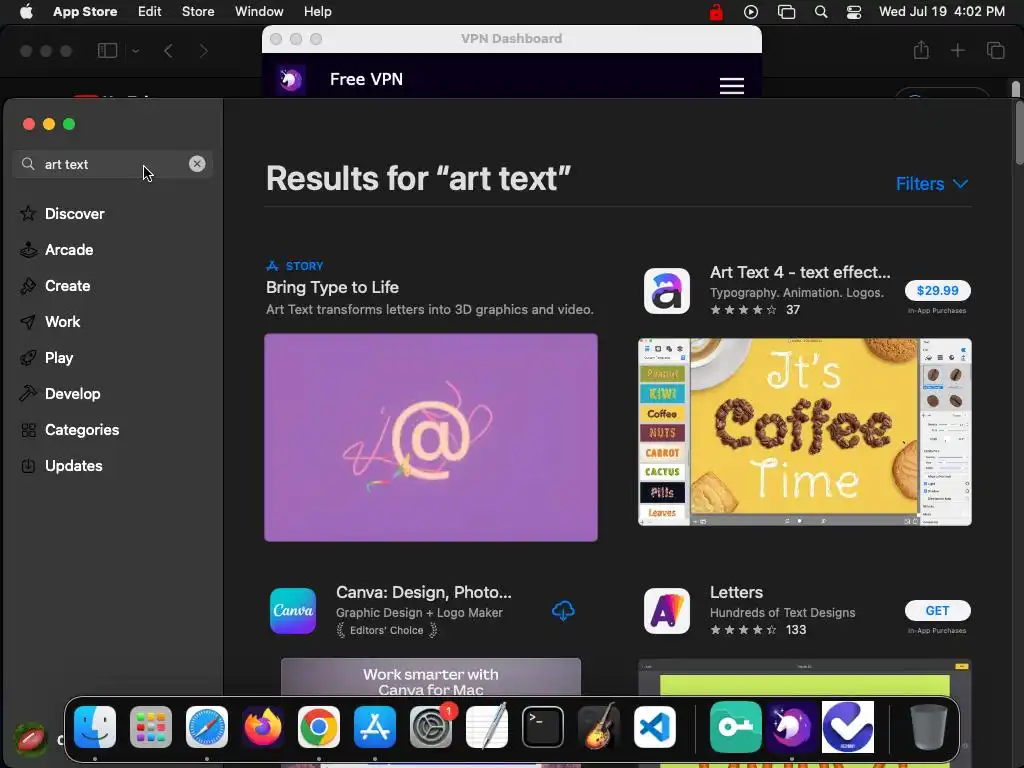Open TextEdit from the Dock
Image resolution: width=1024 pixels, height=768 pixels.
[x=487, y=727]
